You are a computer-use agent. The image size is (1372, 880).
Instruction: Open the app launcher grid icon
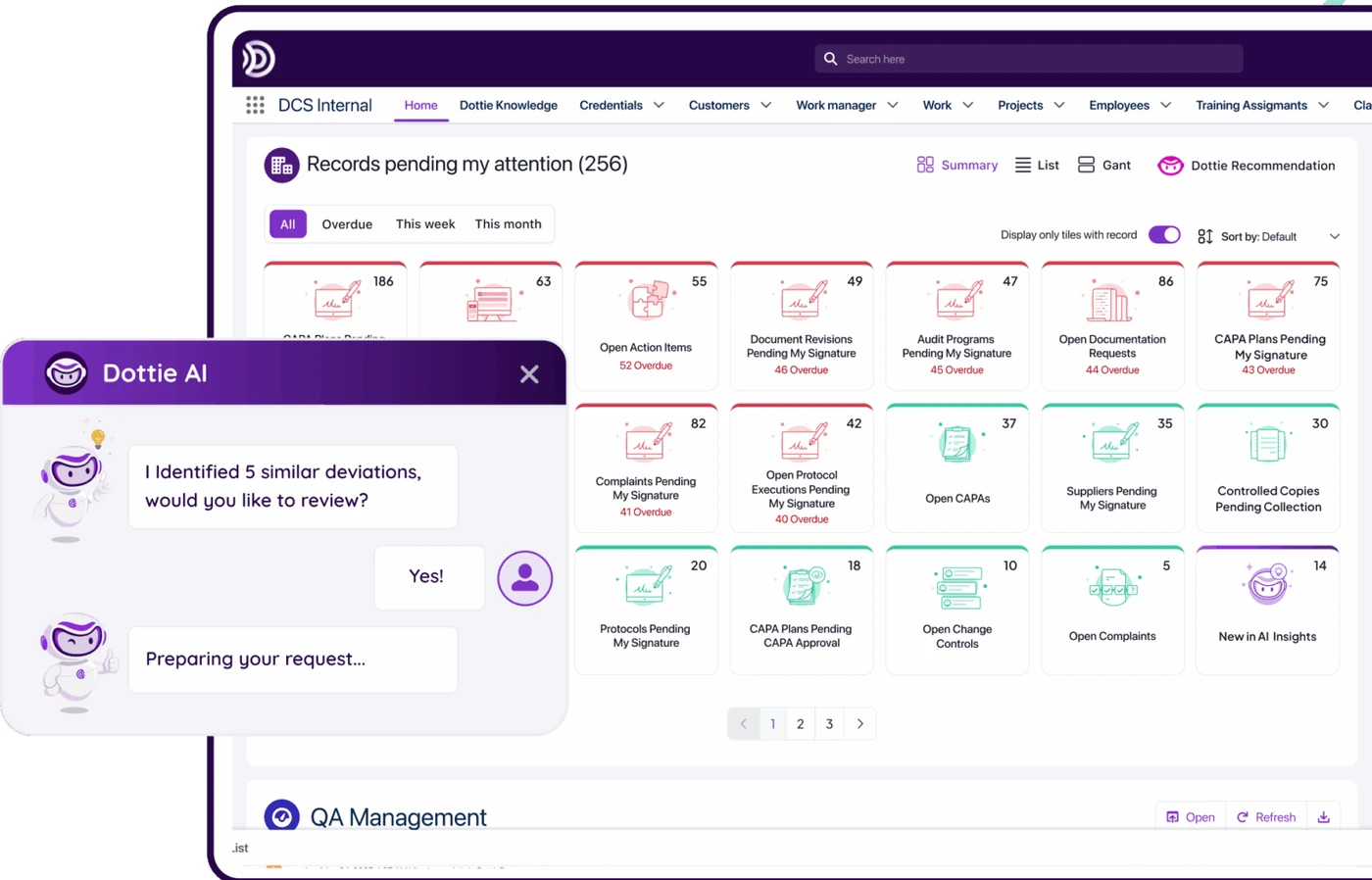click(x=255, y=105)
